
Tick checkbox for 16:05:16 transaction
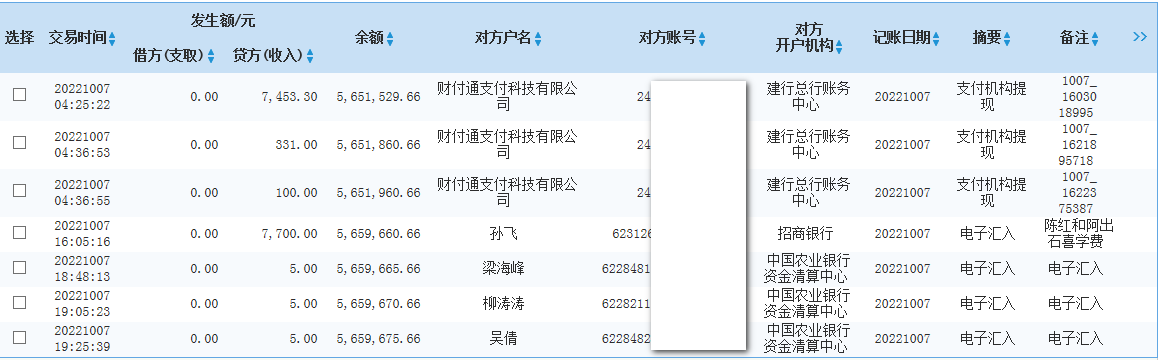20,233
